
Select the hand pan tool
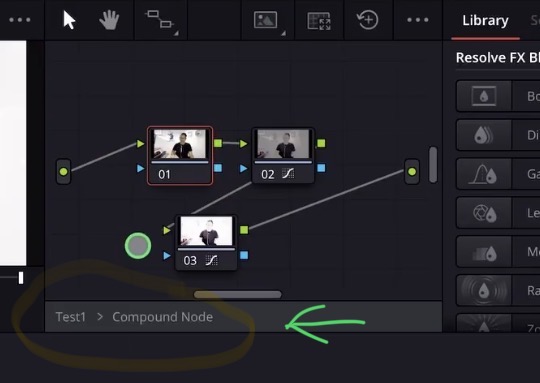click(x=109, y=20)
